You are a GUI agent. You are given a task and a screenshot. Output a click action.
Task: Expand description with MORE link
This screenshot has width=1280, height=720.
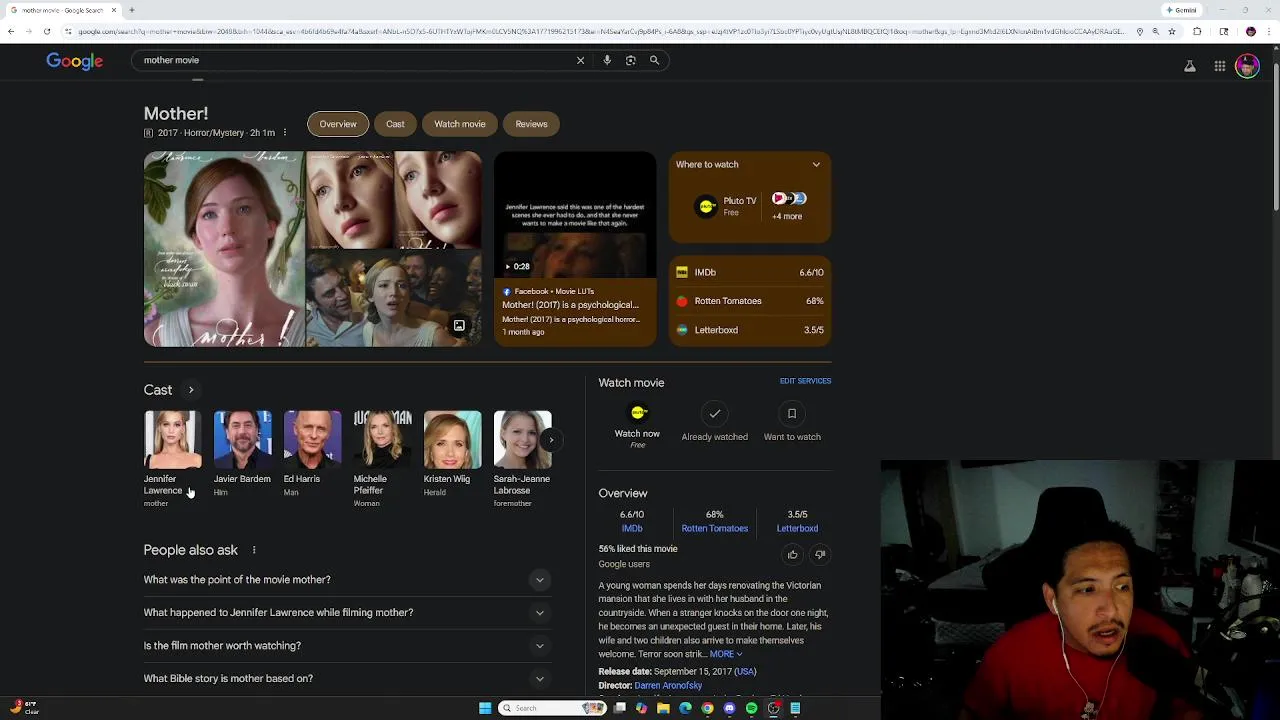(725, 654)
